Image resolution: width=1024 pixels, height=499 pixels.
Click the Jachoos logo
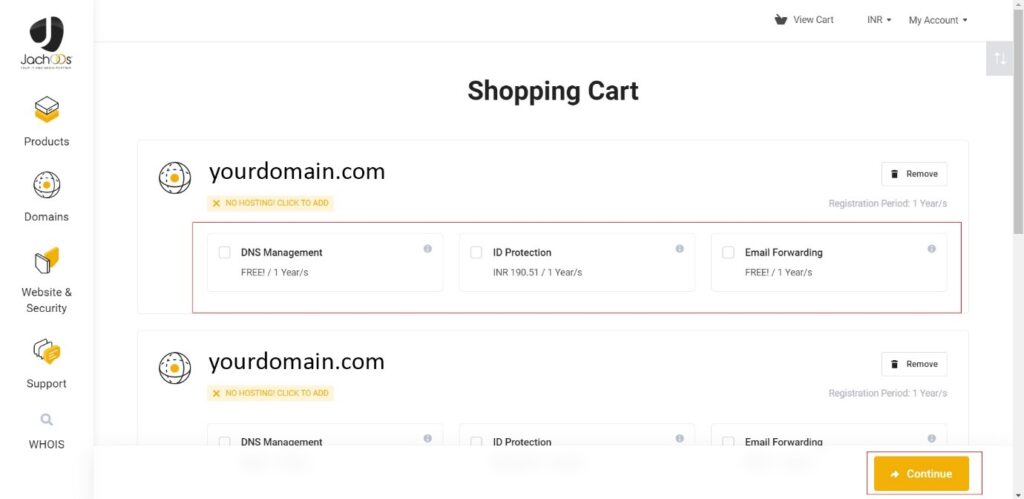46,42
